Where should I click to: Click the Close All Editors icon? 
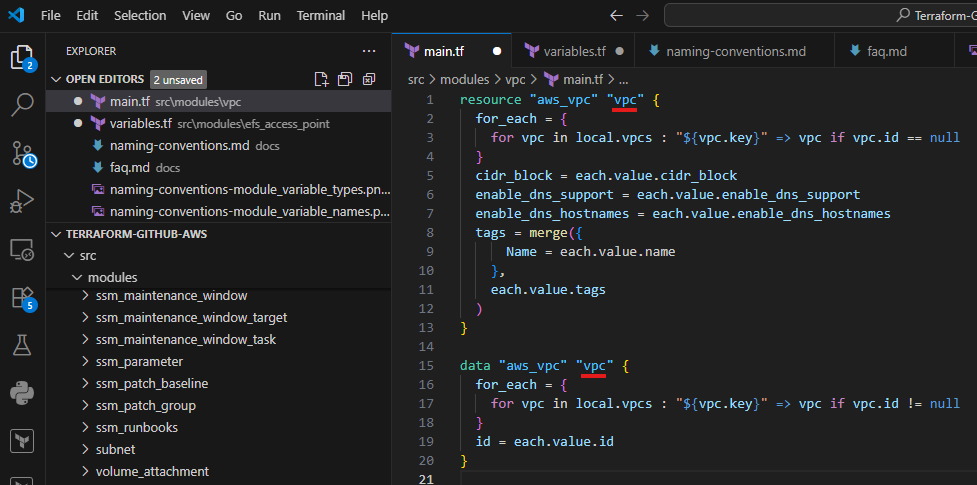pyautogui.click(x=369, y=79)
